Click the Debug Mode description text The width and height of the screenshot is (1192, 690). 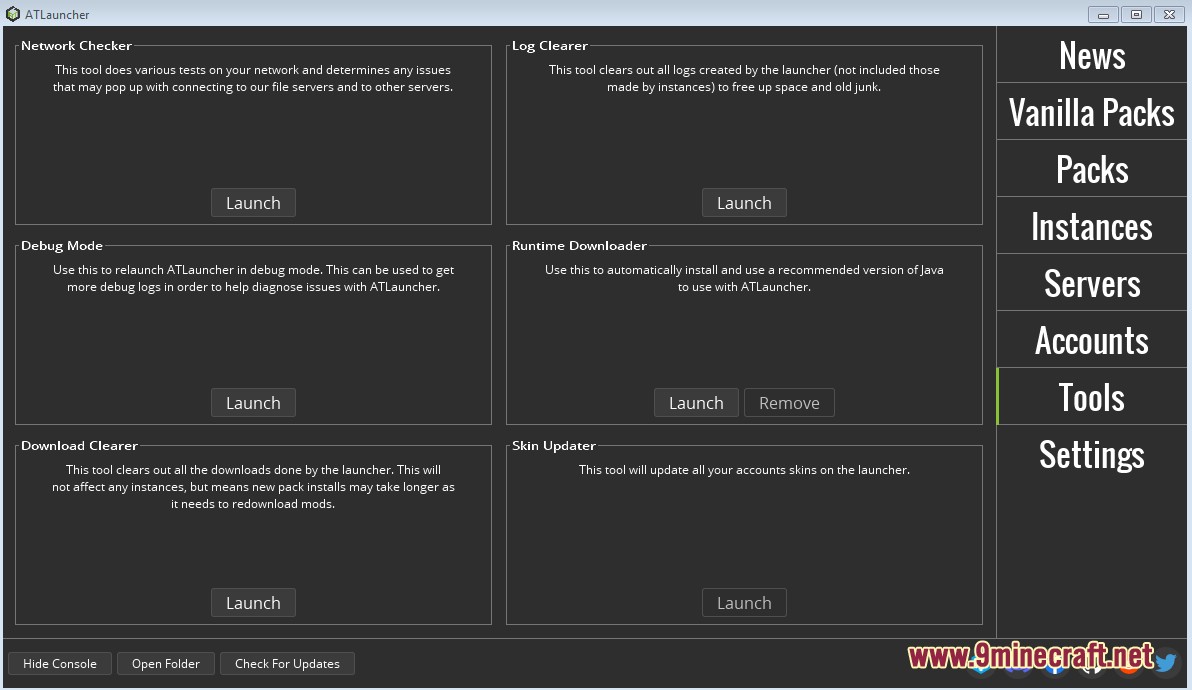click(x=253, y=278)
